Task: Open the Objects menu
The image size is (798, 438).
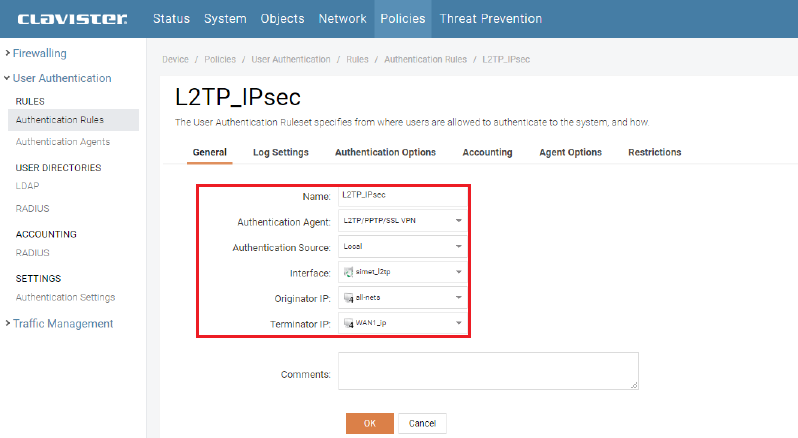Action: click(282, 18)
